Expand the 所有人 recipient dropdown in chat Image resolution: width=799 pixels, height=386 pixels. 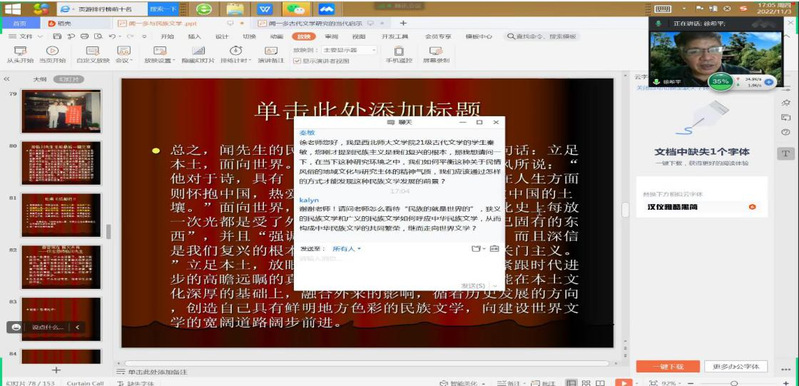[x=347, y=249]
